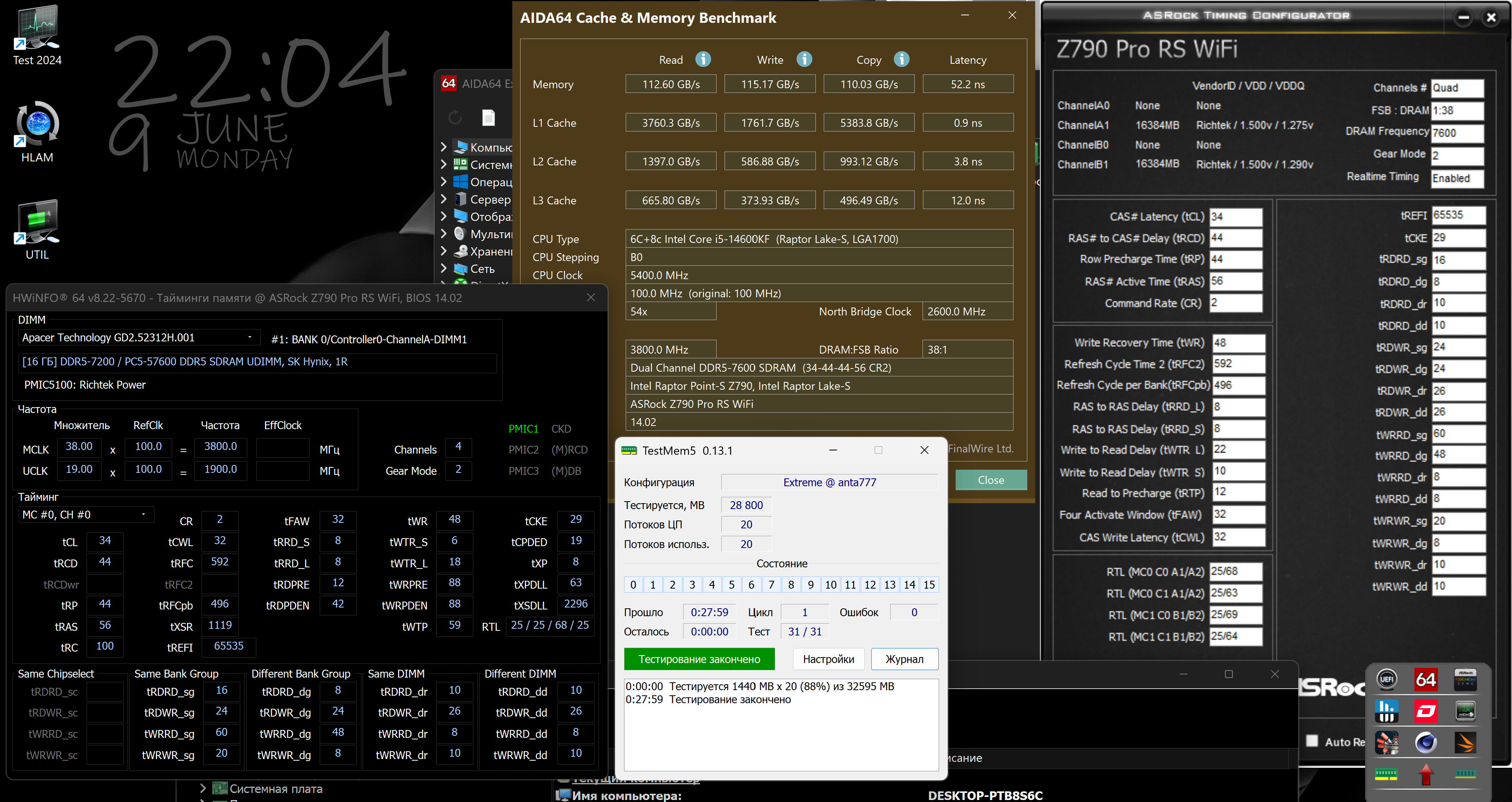Expand the Сервер tree node
The width and height of the screenshot is (1512, 802).
point(444,200)
